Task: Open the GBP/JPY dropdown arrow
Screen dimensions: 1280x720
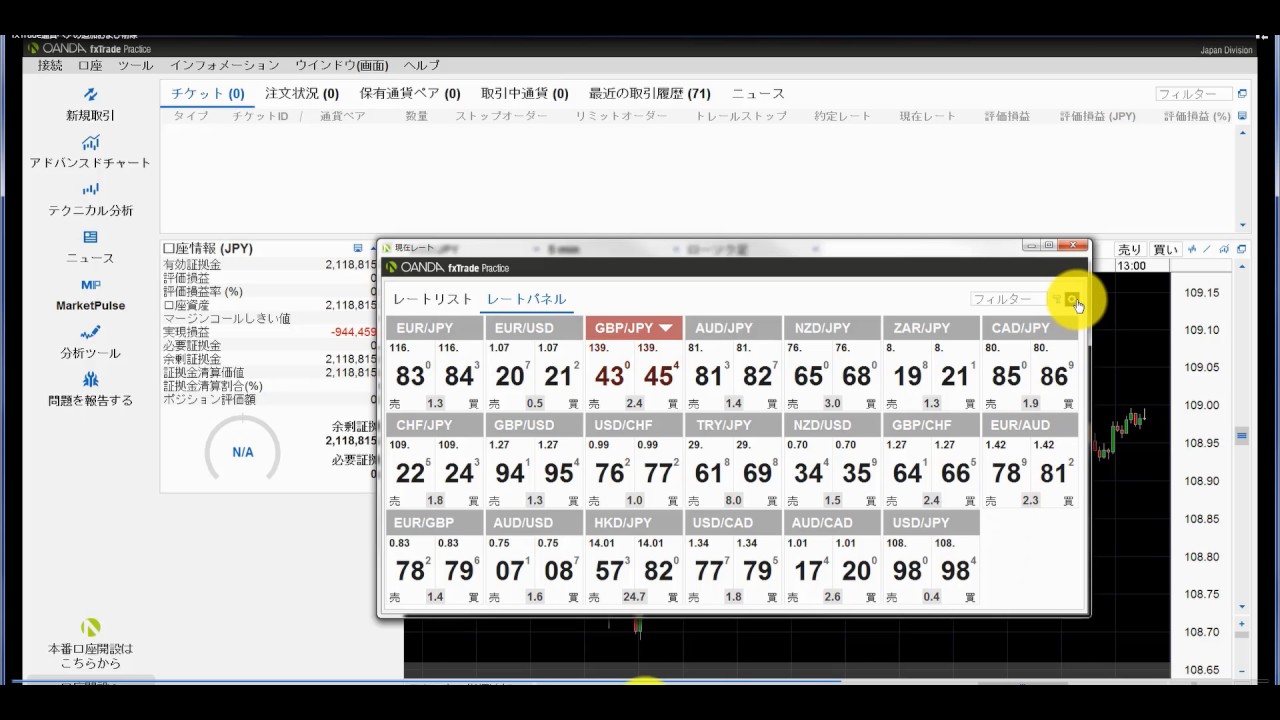Action: 665,328
